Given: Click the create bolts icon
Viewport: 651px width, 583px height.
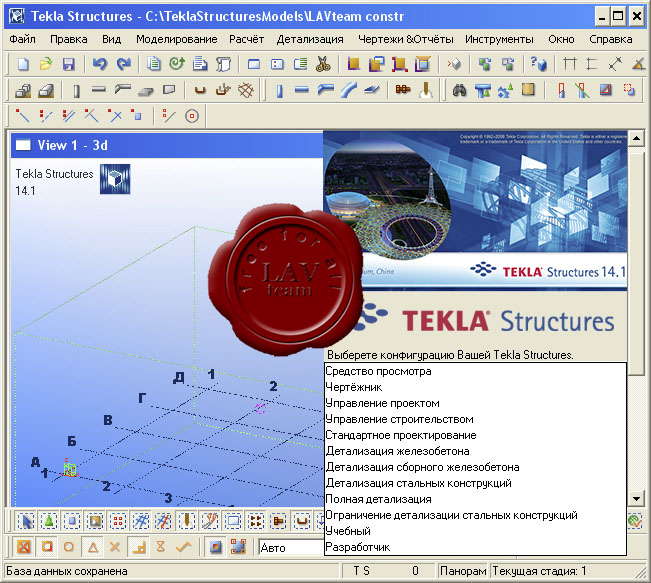Looking at the screenshot, I should [402, 90].
